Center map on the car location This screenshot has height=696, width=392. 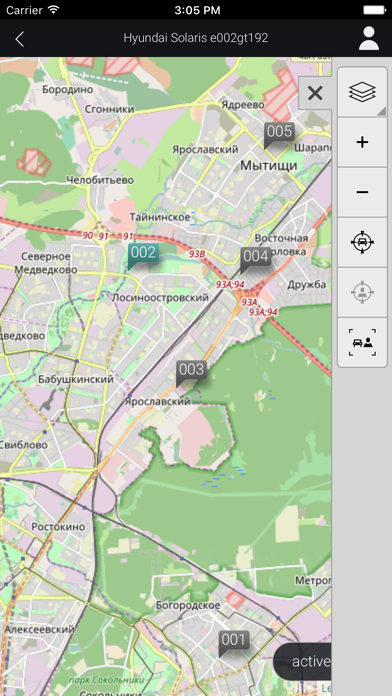[x=362, y=242]
